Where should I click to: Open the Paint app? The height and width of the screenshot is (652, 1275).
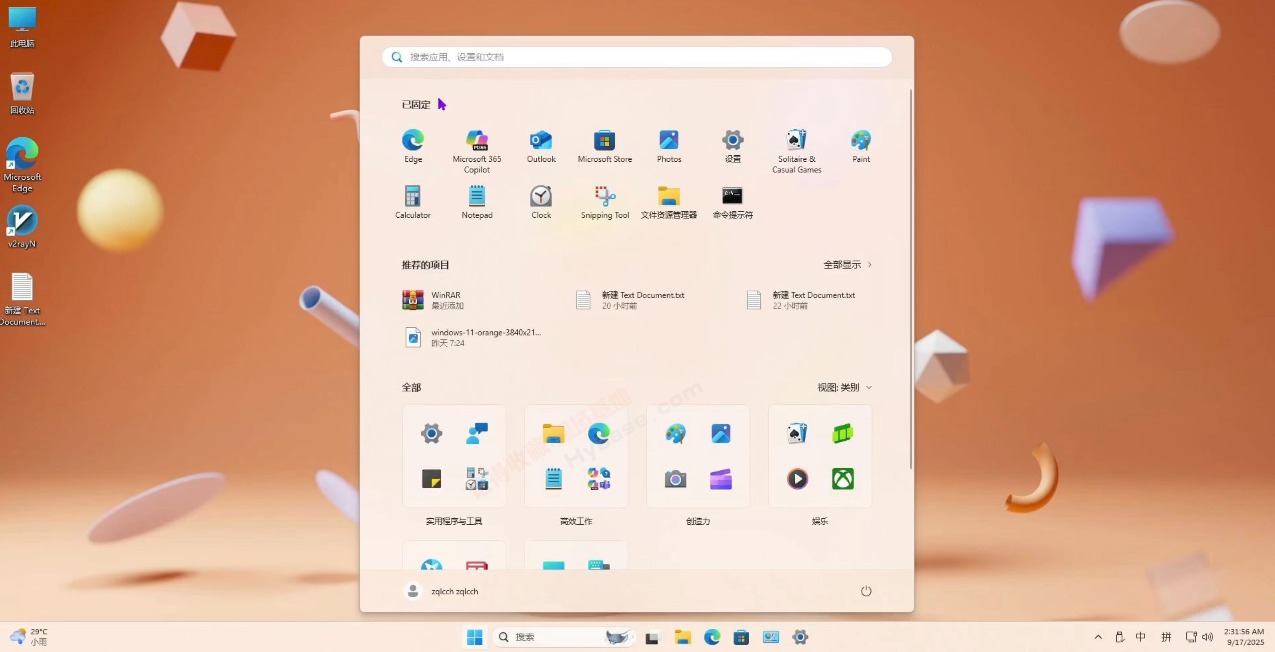[x=861, y=141]
